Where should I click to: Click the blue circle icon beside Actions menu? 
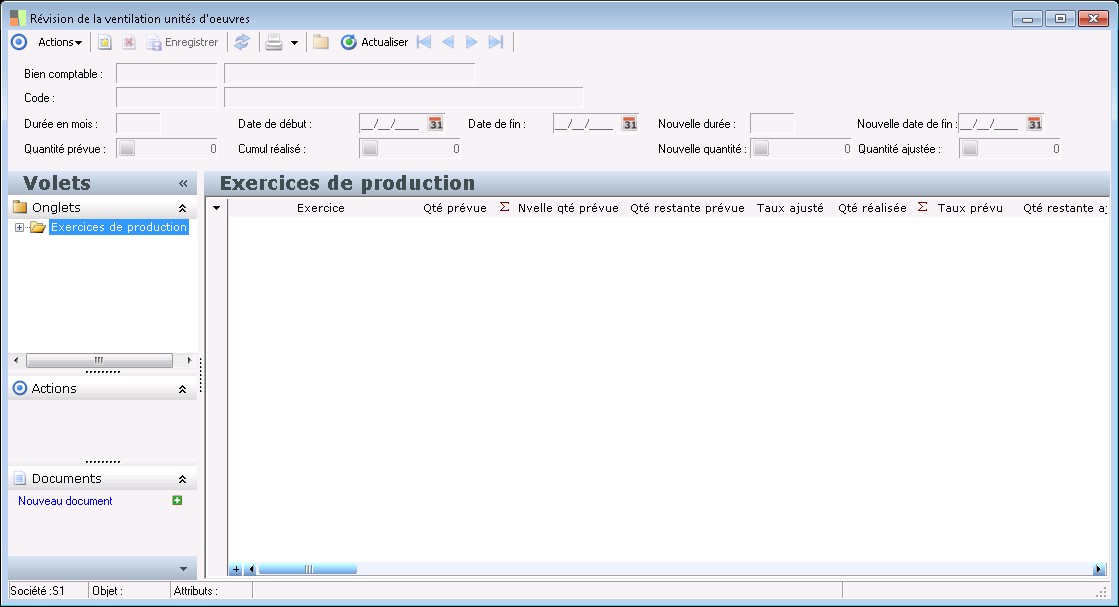(19, 42)
